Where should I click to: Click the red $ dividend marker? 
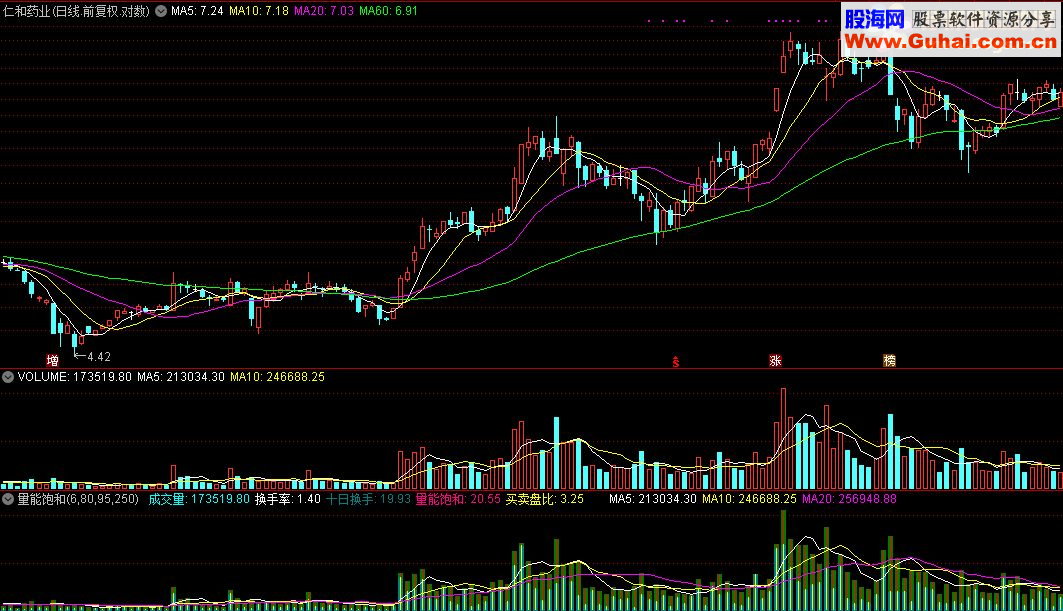click(675, 361)
